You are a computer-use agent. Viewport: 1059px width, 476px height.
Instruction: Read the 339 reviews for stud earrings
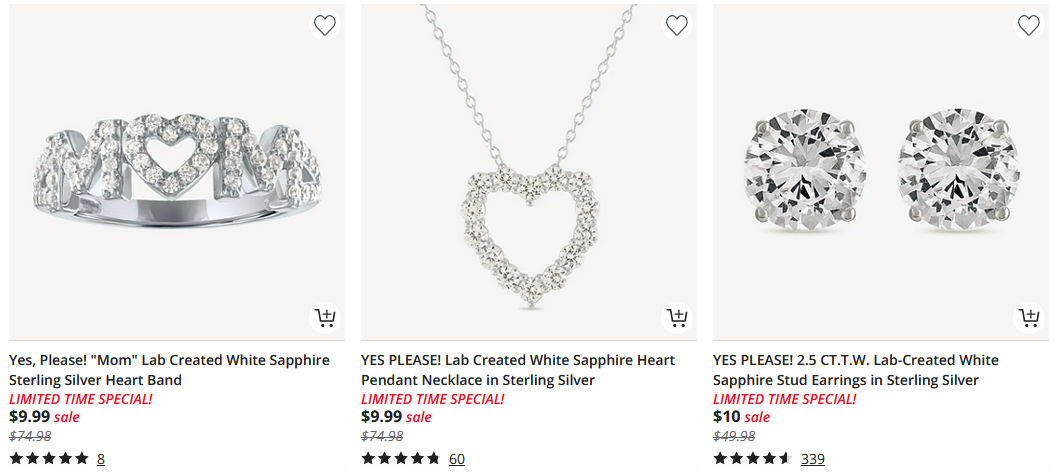(x=812, y=459)
